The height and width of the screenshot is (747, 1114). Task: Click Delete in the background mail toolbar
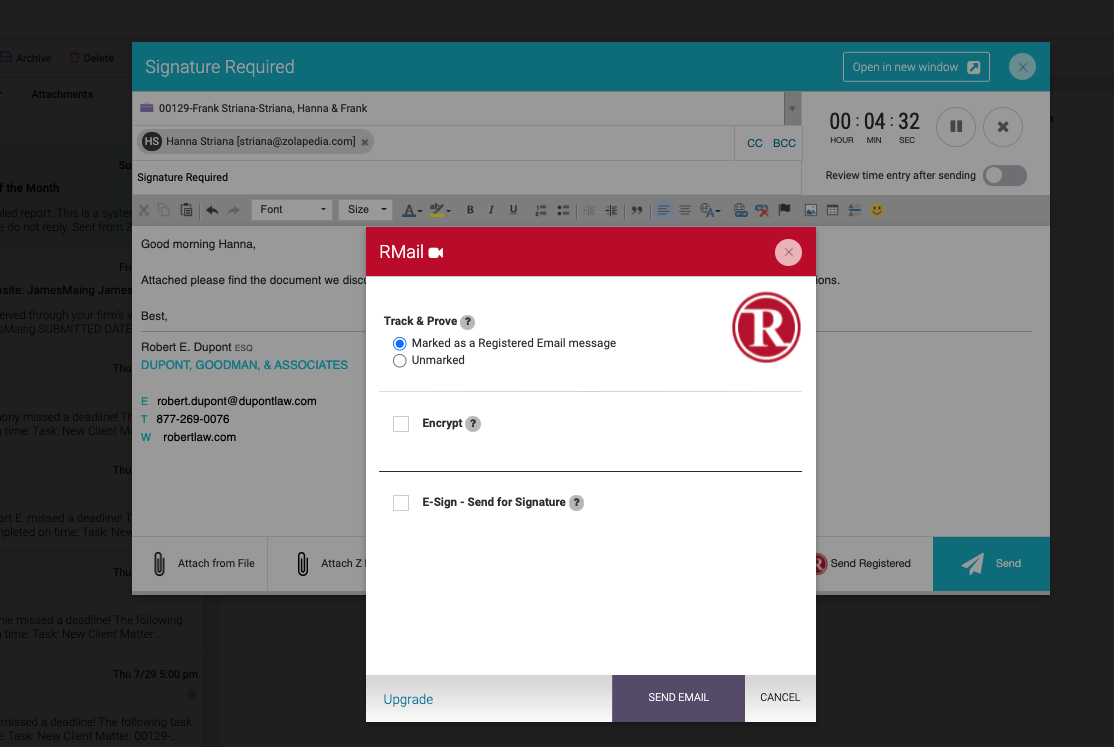click(x=92, y=58)
